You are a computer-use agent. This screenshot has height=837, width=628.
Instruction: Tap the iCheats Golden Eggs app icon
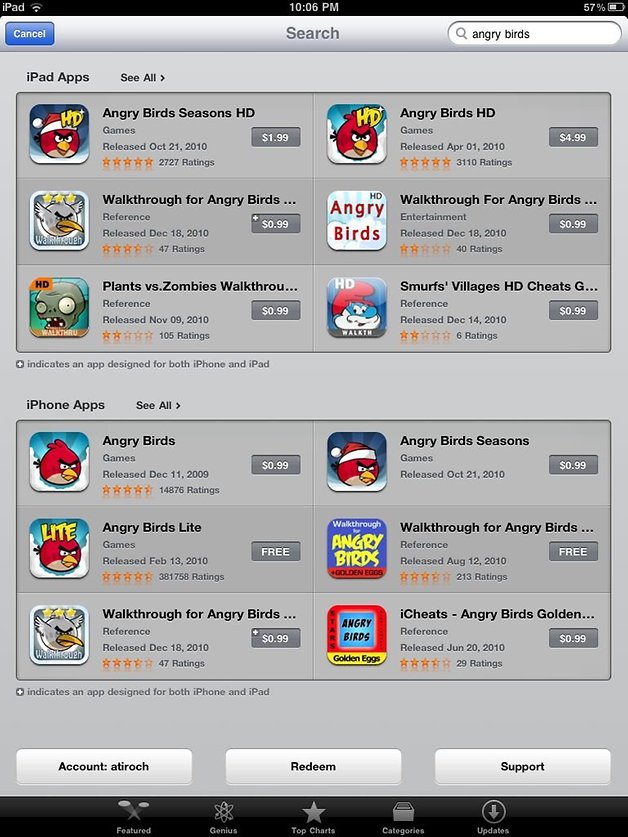(x=357, y=635)
